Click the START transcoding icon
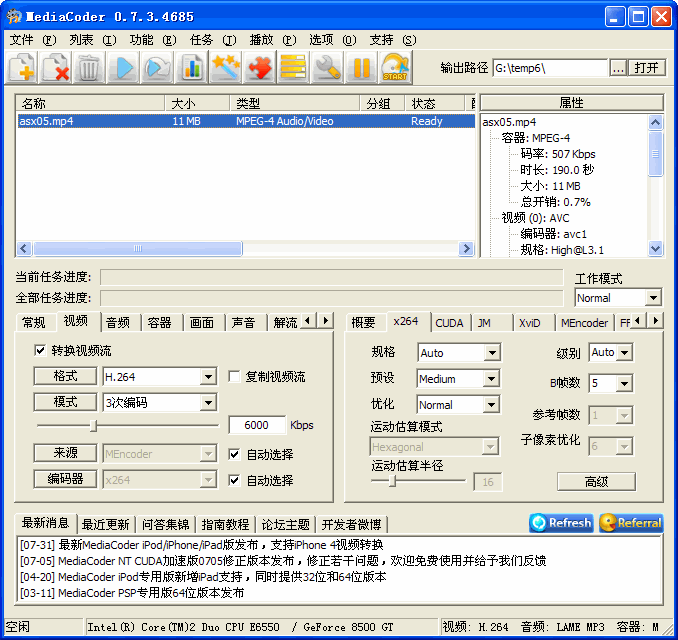 coord(395,67)
